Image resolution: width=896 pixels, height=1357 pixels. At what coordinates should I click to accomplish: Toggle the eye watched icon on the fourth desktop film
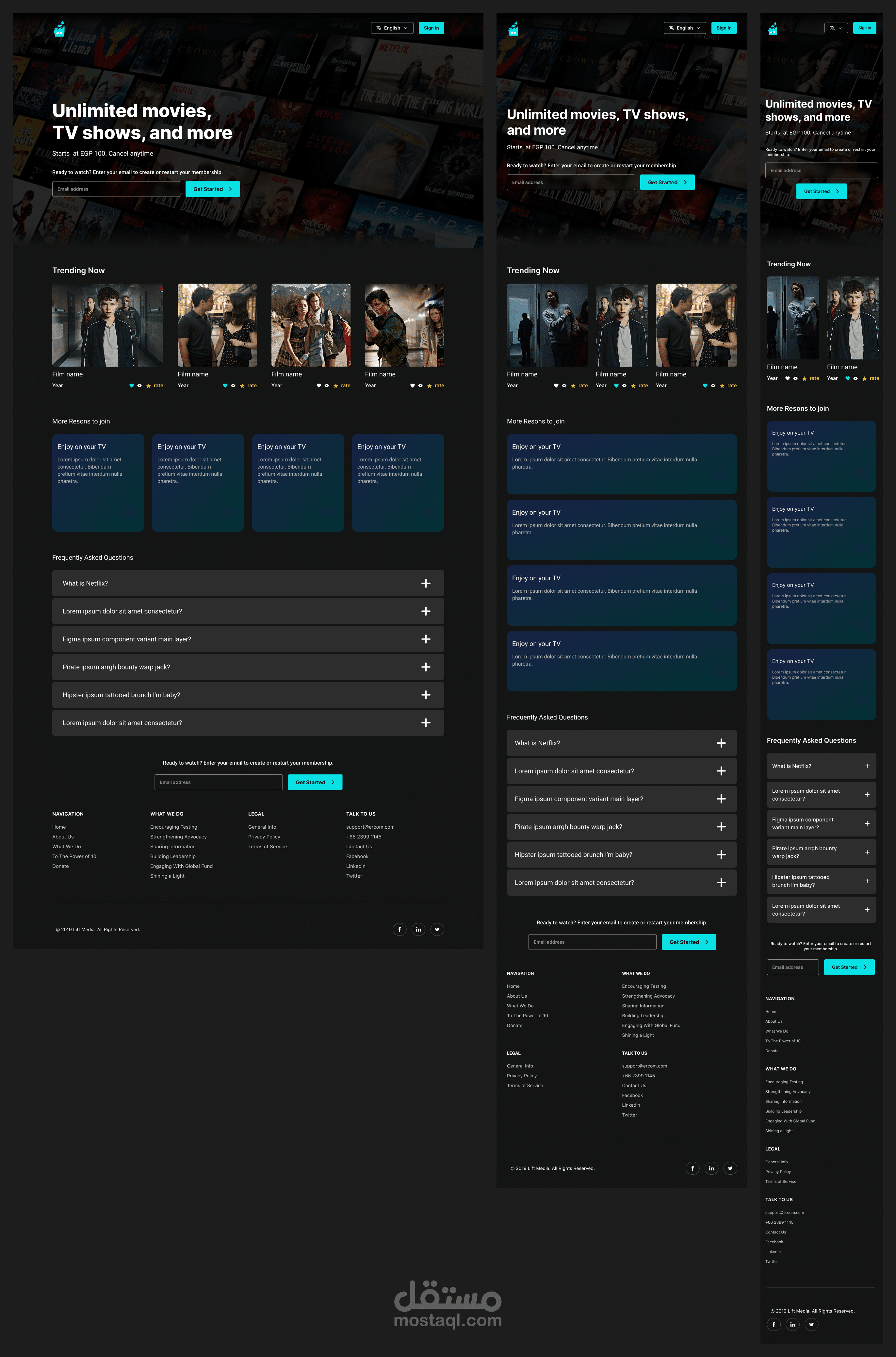pos(421,386)
